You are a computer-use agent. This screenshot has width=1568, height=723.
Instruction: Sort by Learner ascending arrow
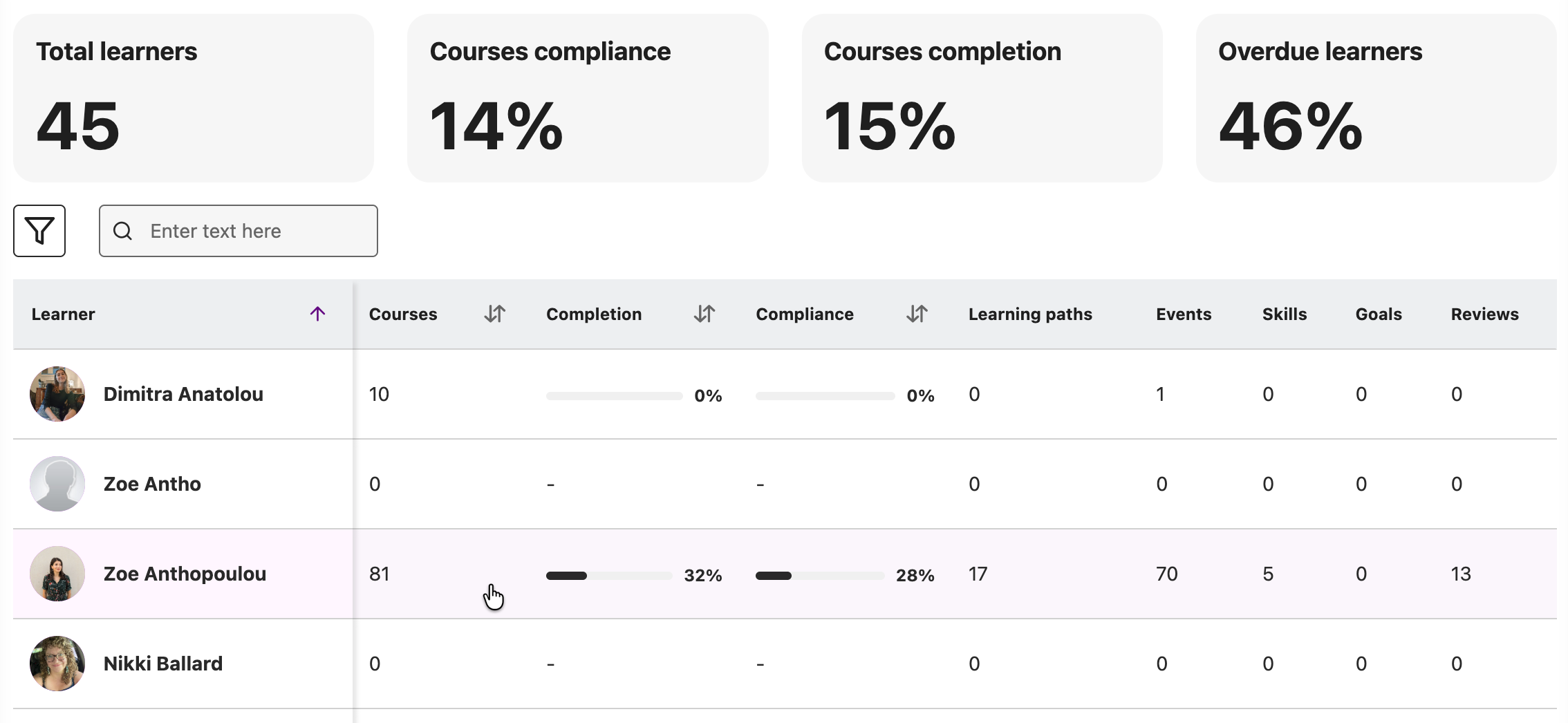[317, 314]
